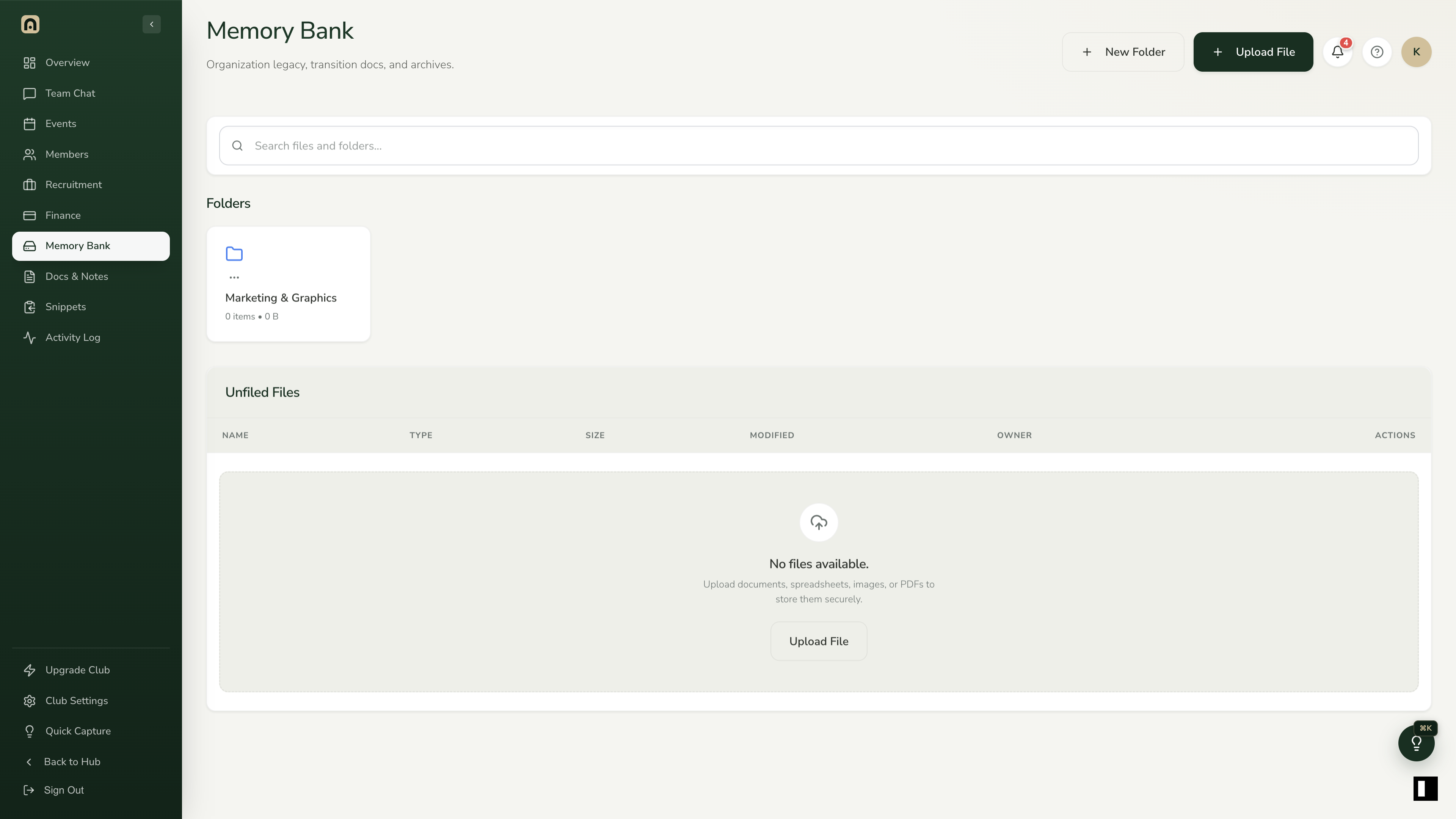The width and height of the screenshot is (1456, 819).
Task: Click the black square widget at bottom right
Action: 1425,789
